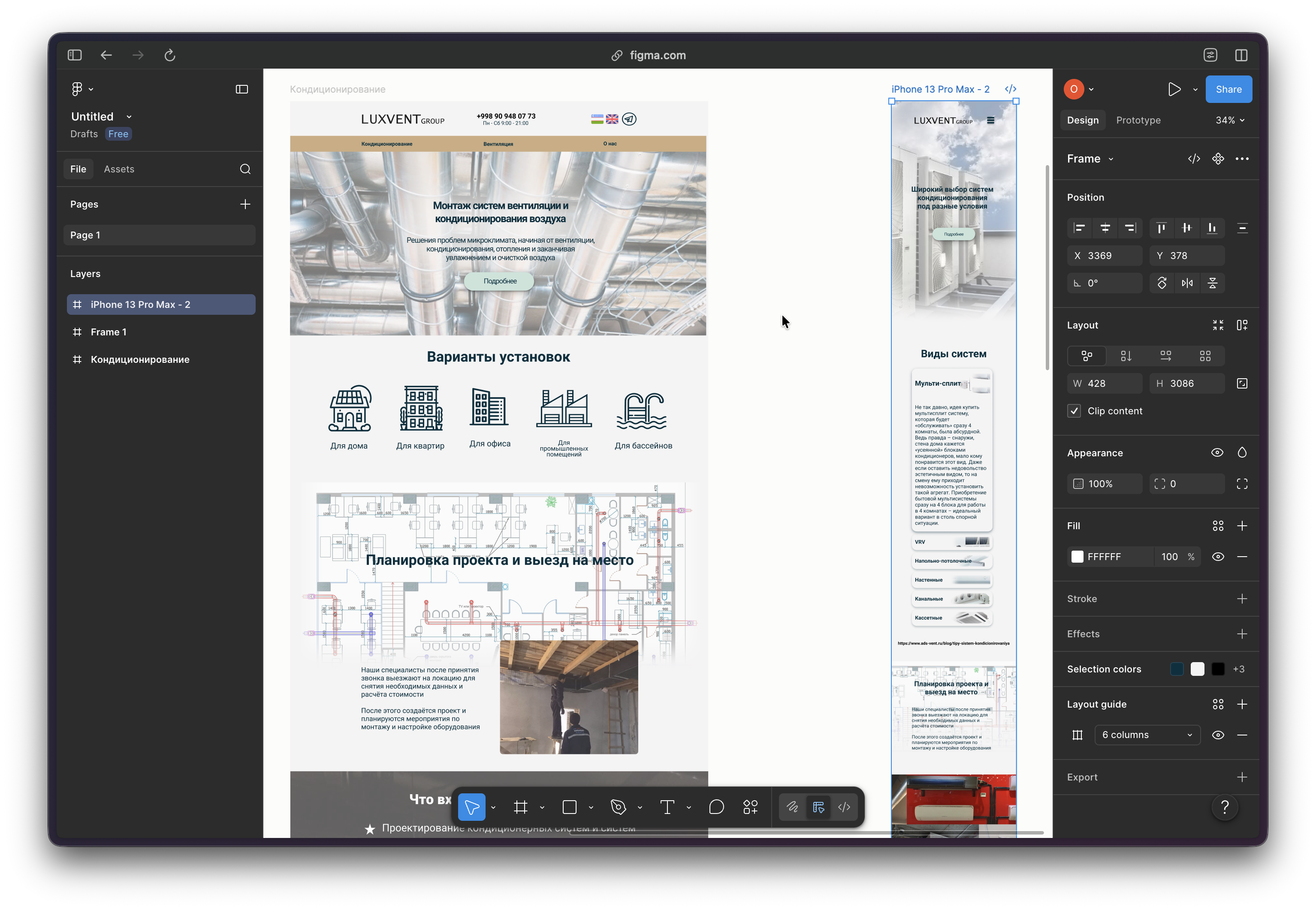Choose vertical auto layout flow
Viewport: 1316px width, 910px height.
(1126, 356)
